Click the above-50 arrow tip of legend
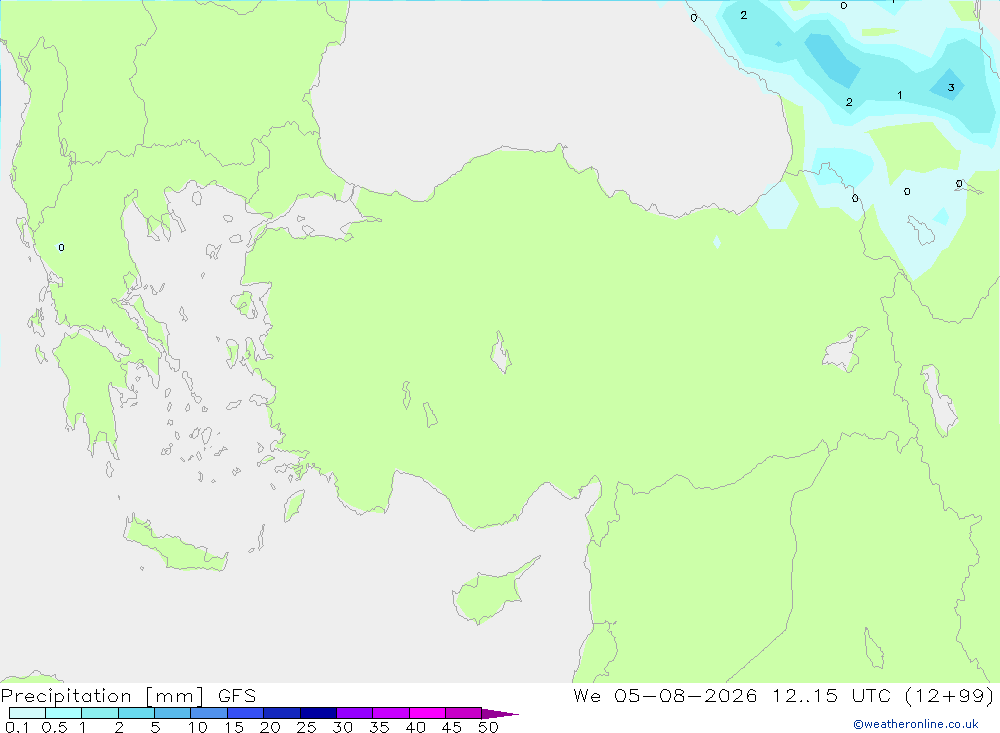The width and height of the screenshot is (1000, 733). tap(499, 713)
